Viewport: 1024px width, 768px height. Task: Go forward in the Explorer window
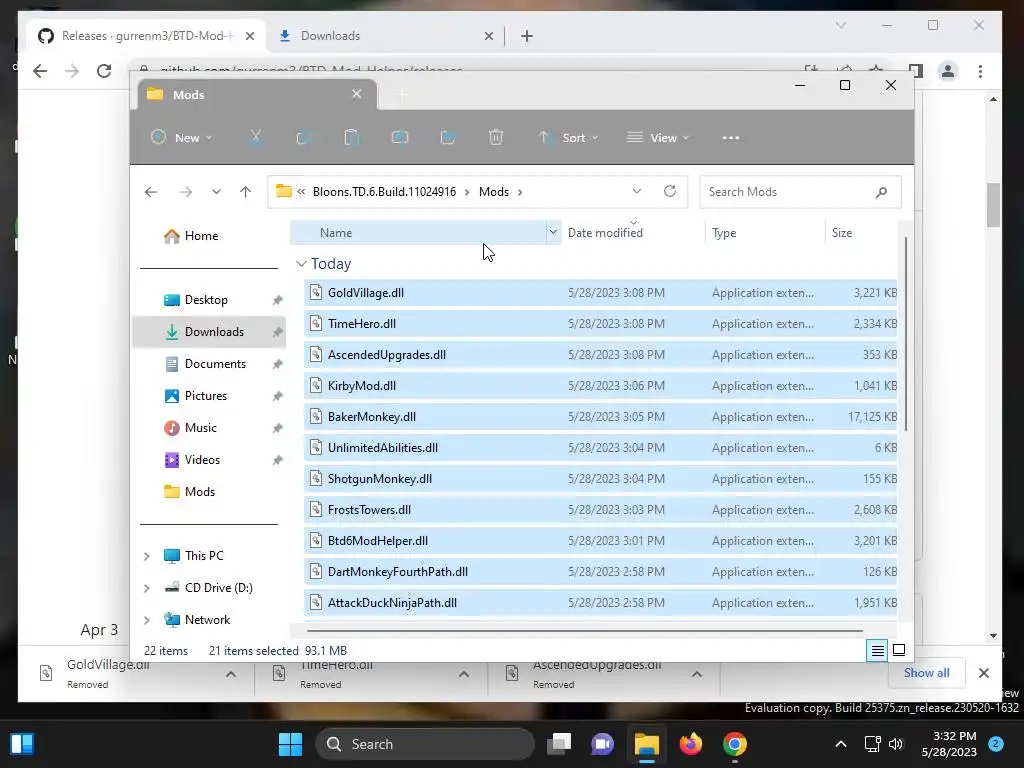tap(185, 192)
